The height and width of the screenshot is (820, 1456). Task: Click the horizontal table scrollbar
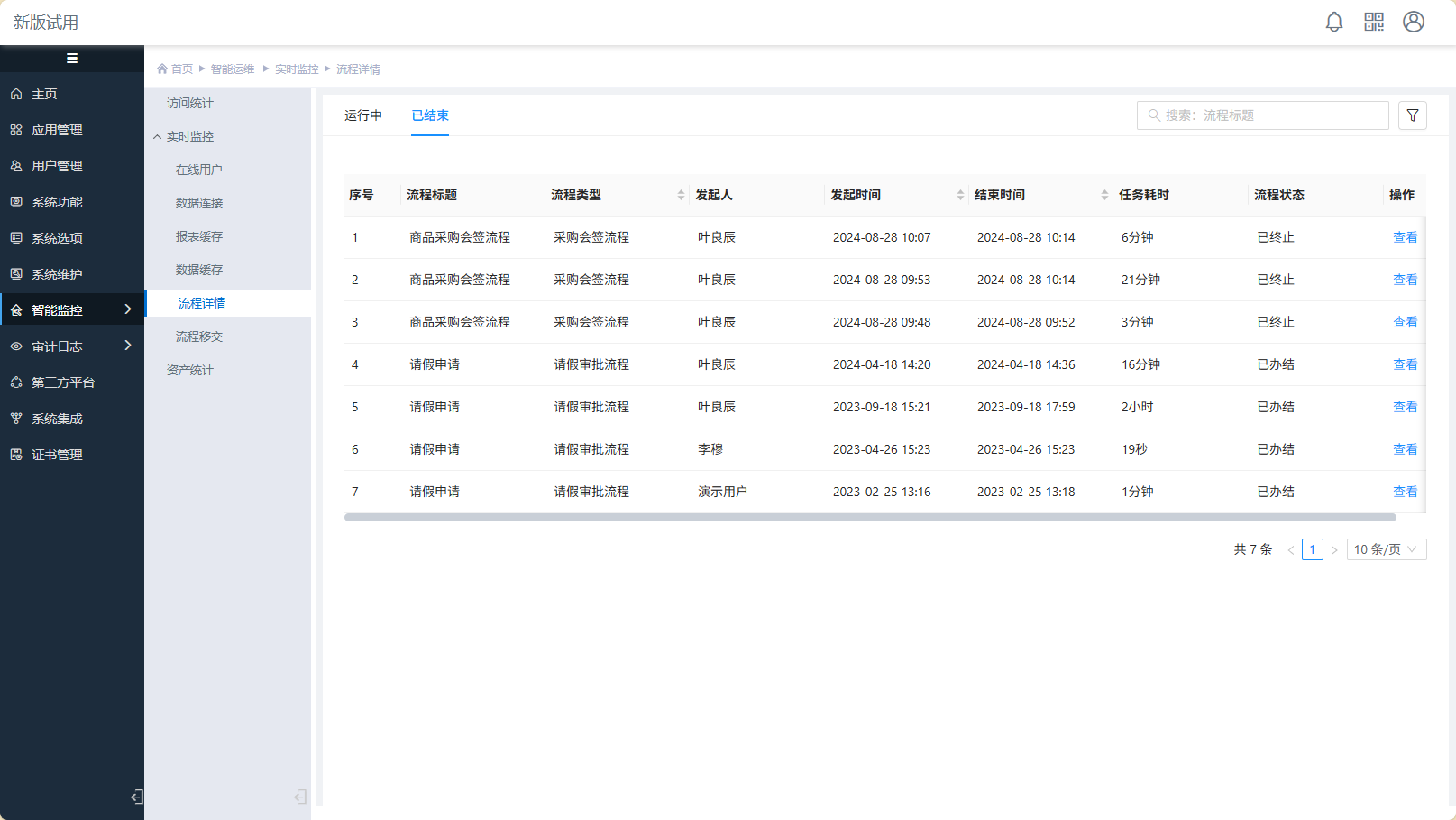pos(870,518)
